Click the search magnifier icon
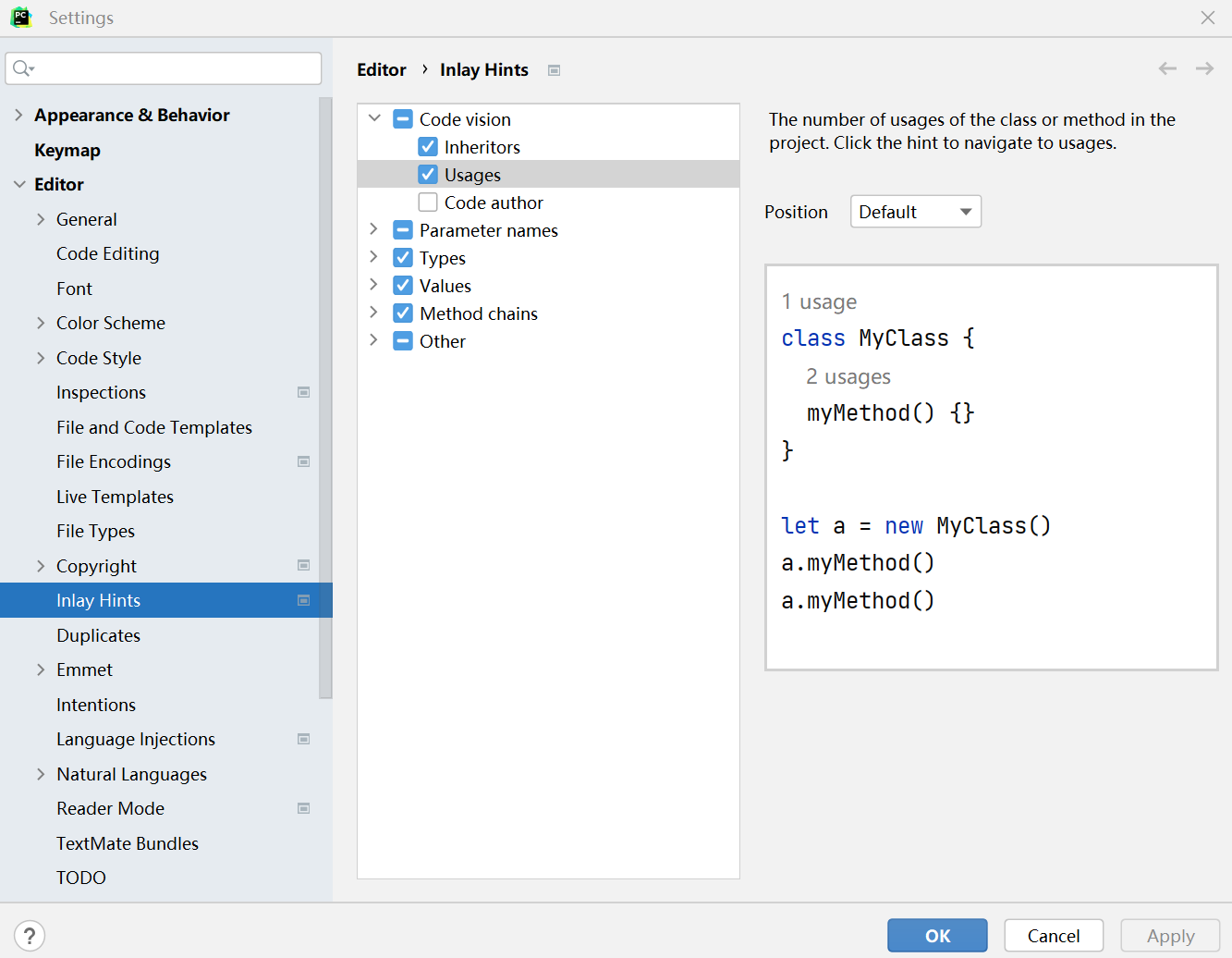 pyautogui.click(x=23, y=68)
